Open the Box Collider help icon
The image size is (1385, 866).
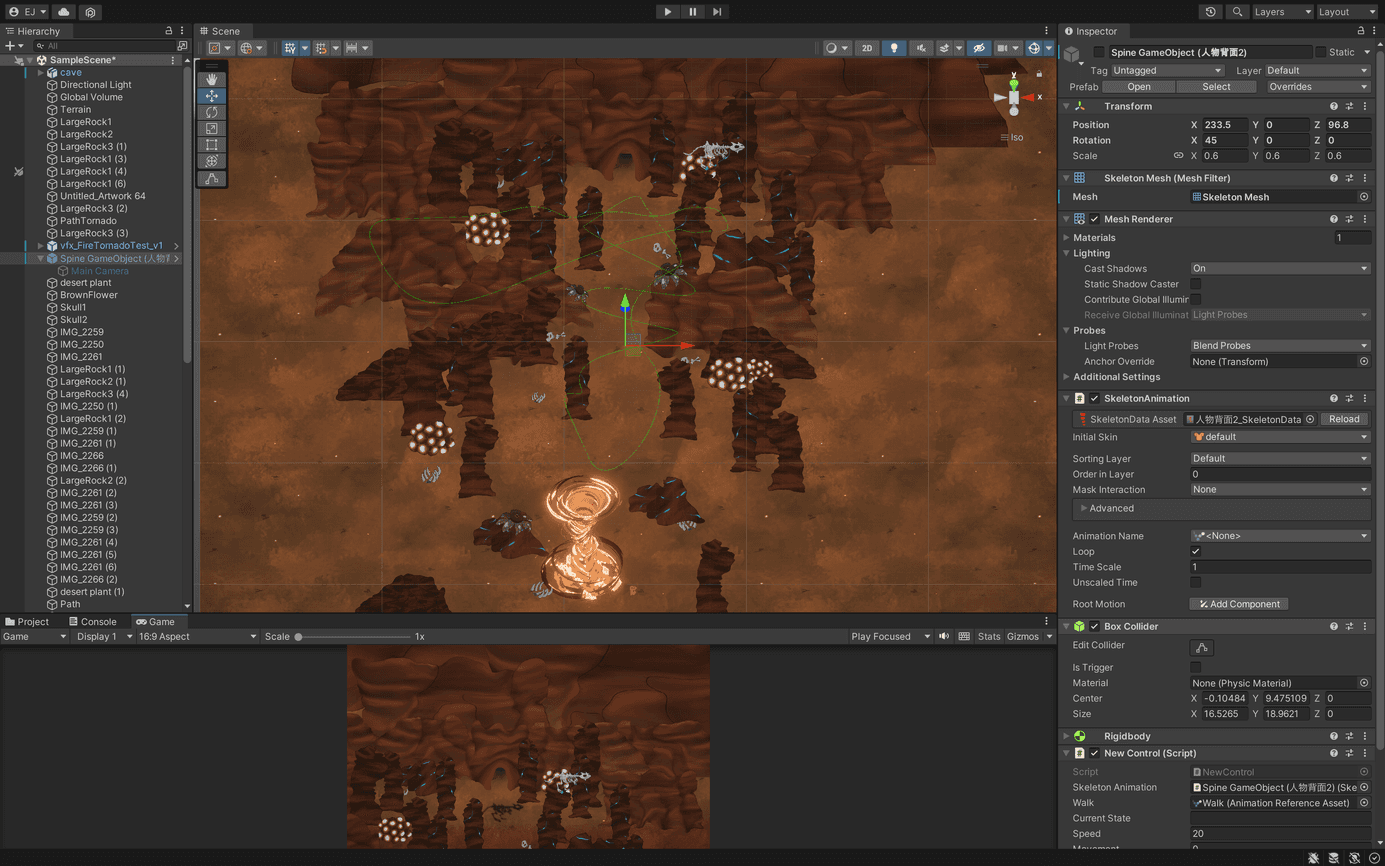coord(1334,626)
